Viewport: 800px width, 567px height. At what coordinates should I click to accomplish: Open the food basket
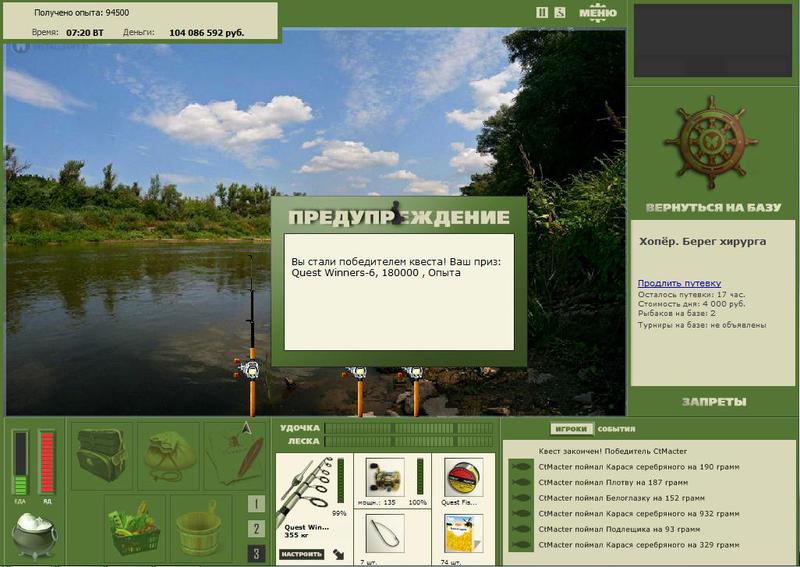coord(134,529)
